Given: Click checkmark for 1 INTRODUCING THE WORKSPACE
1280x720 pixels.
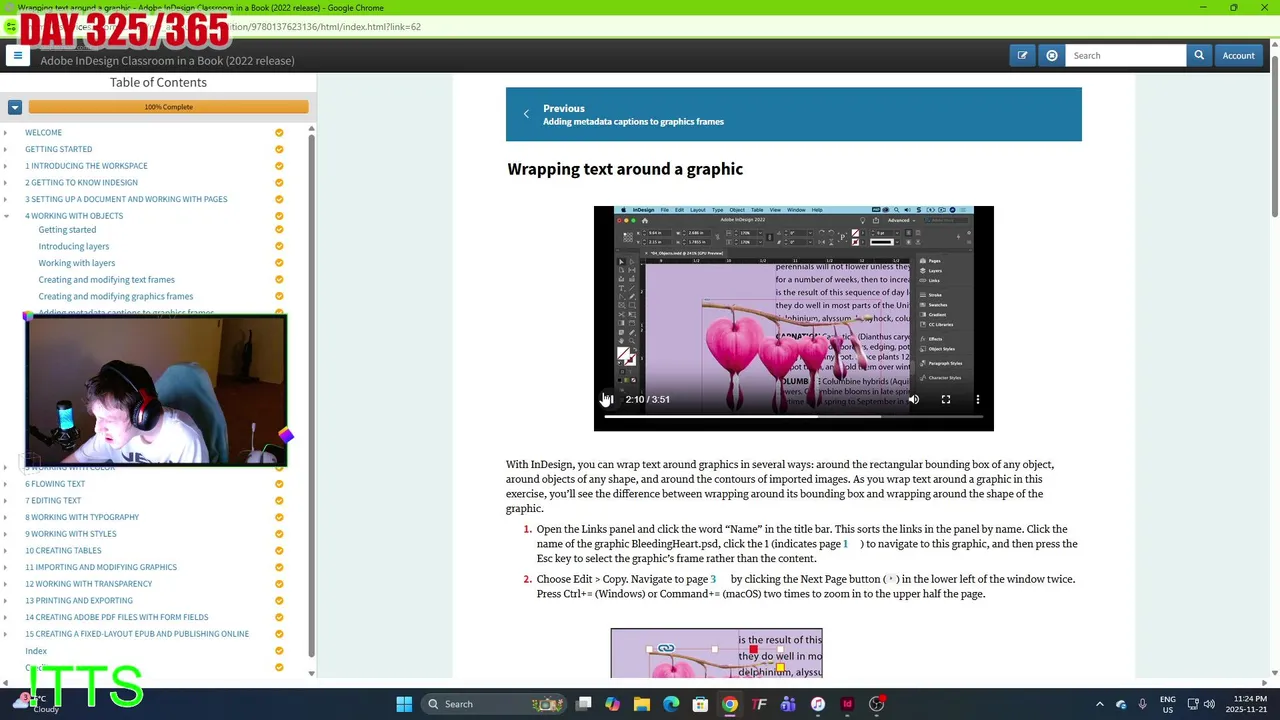Looking at the screenshot, I should [x=279, y=166].
